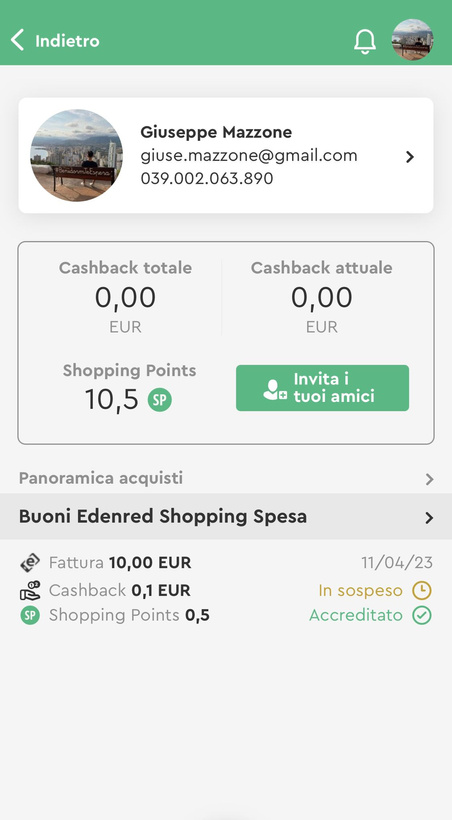Tap the Accreditato checkmark circle icon
The image size is (452, 820).
(x=422, y=615)
